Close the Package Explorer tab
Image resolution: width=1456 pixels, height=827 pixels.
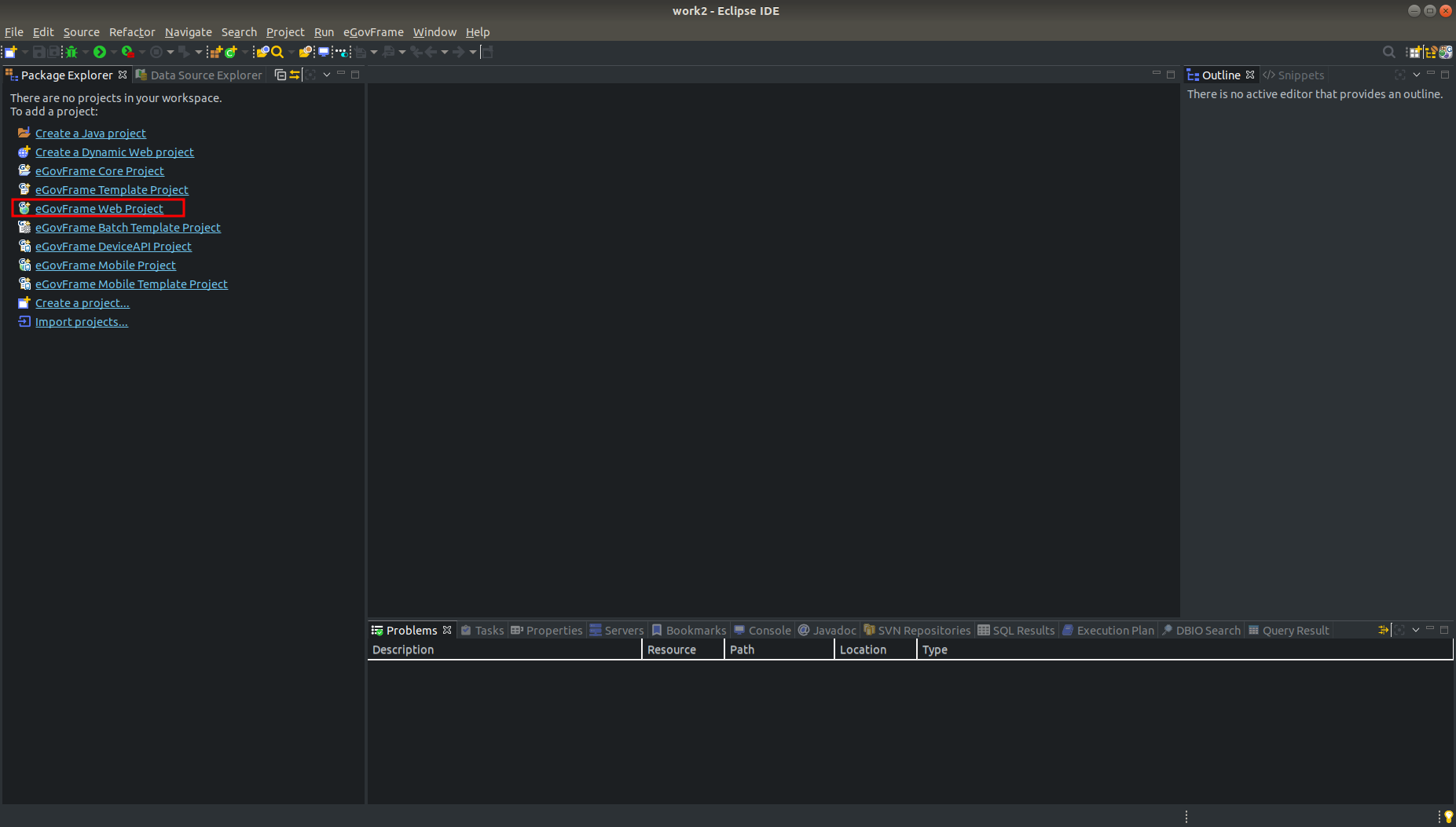point(123,75)
